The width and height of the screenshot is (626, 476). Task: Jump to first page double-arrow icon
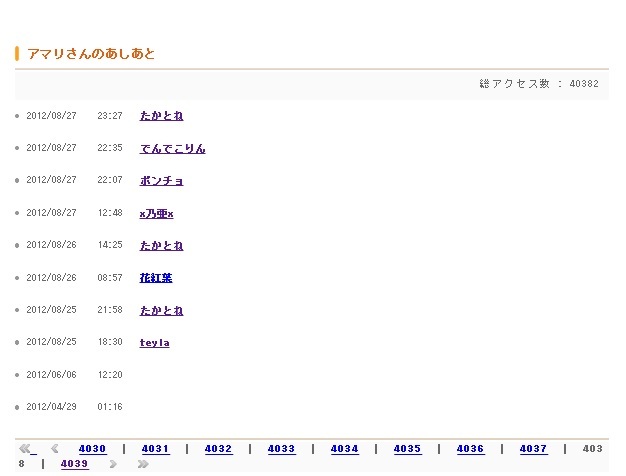pyautogui.click(x=25, y=449)
